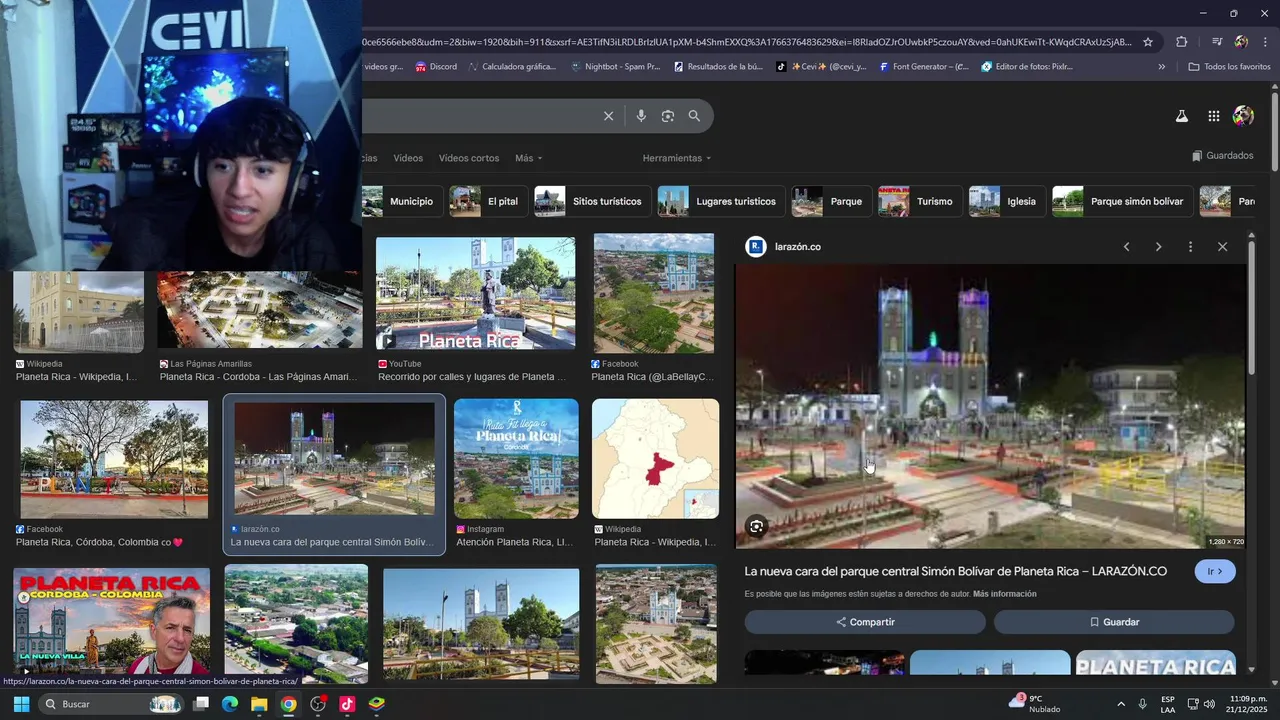The image size is (1280, 720).
Task: Open Search Labs flask icon
Action: tap(1181, 116)
